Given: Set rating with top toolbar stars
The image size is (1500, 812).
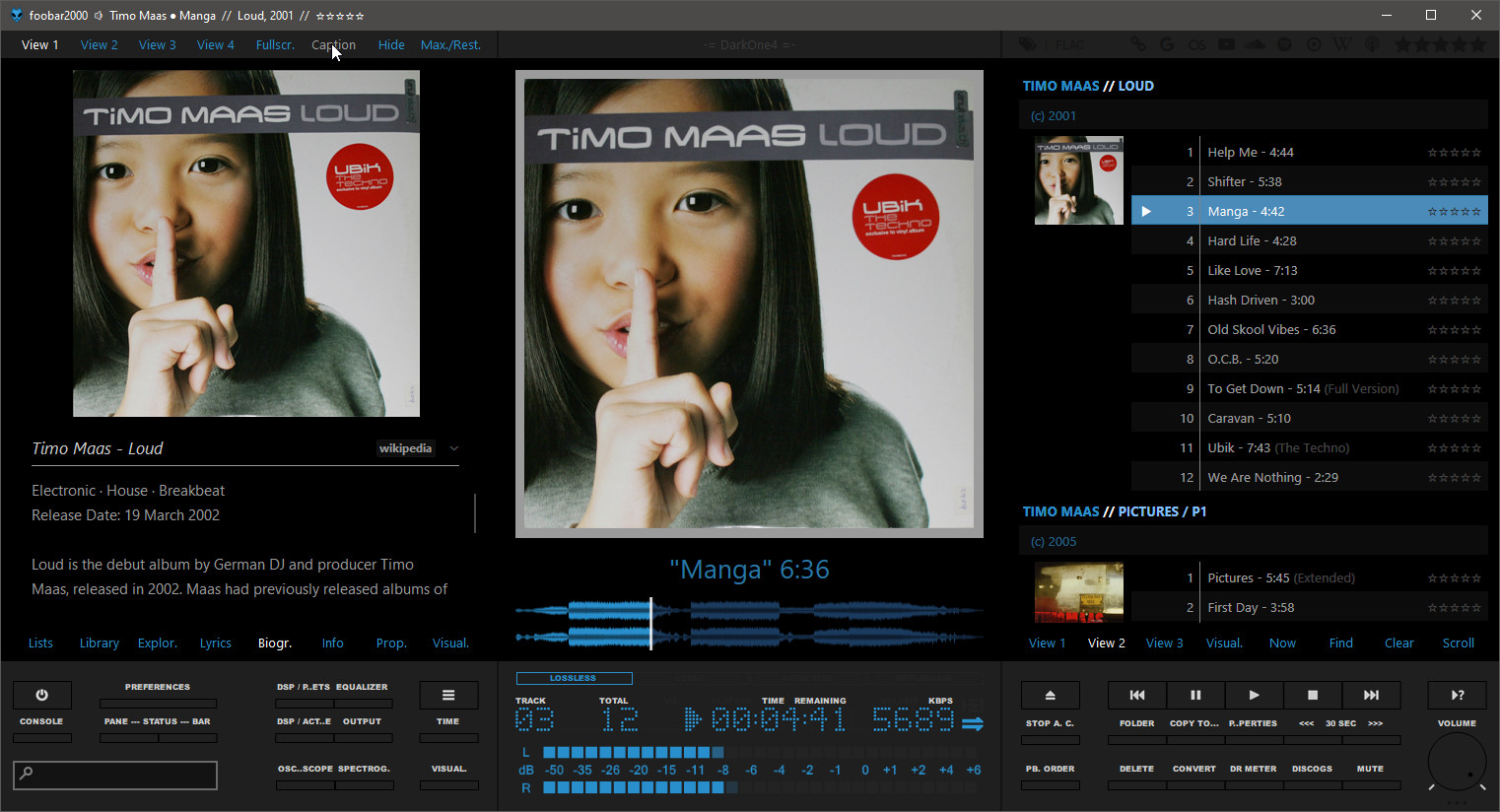Looking at the screenshot, I should (x=1440, y=44).
